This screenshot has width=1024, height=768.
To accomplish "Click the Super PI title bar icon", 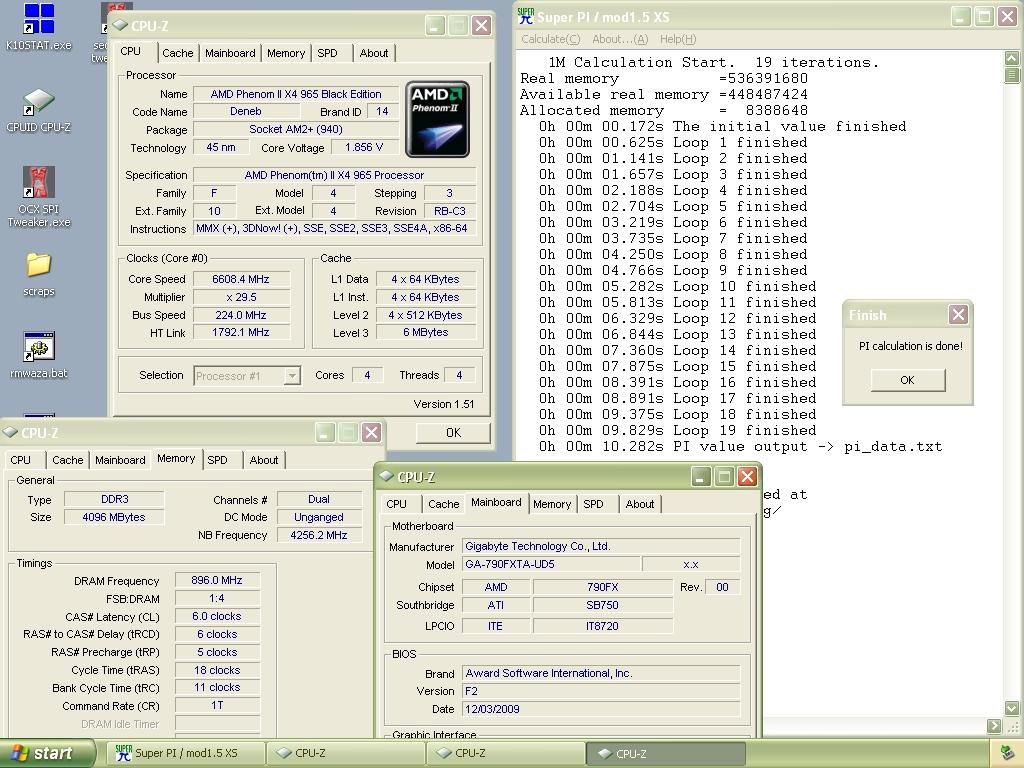I will [526, 16].
